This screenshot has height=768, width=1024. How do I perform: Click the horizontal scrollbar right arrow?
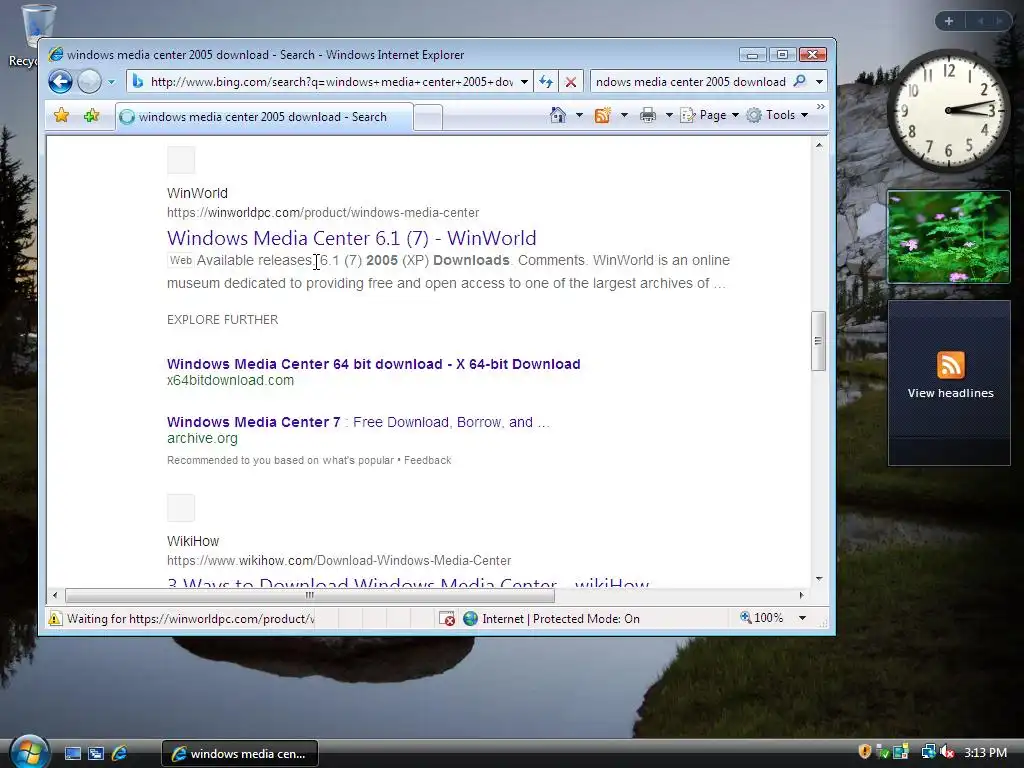801,595
